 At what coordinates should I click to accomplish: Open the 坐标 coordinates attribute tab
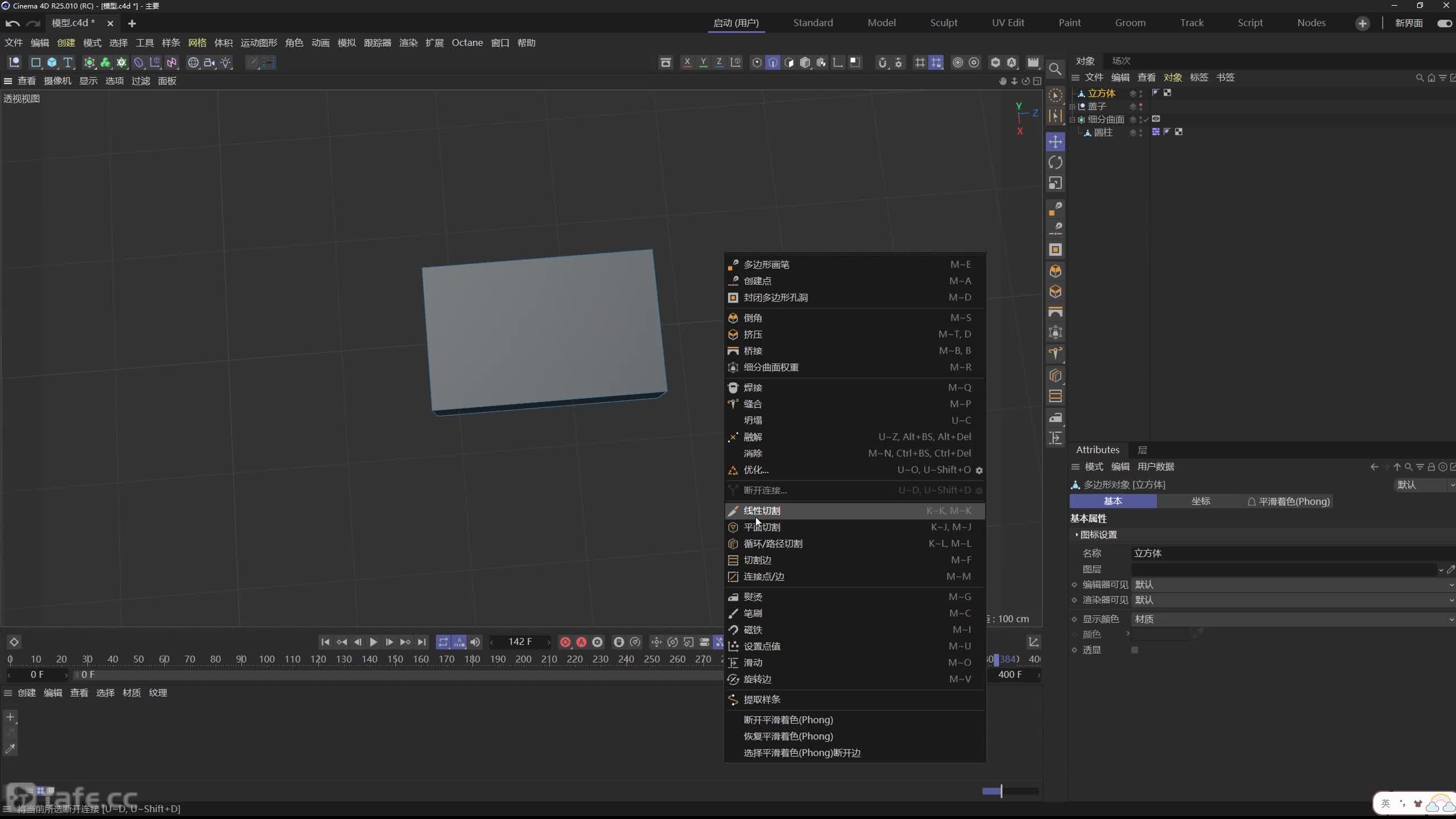pyautogui.click(x=1200, y=501)
